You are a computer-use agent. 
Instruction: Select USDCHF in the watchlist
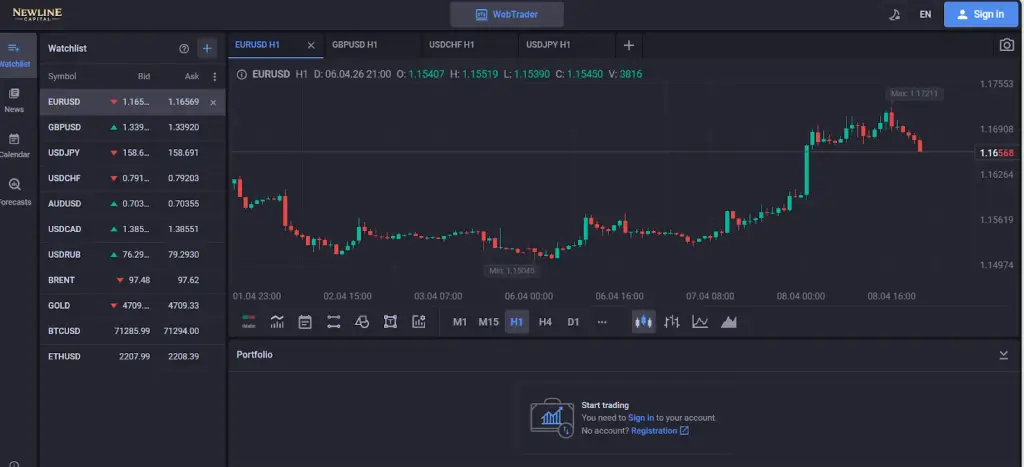tap(133, 178)
